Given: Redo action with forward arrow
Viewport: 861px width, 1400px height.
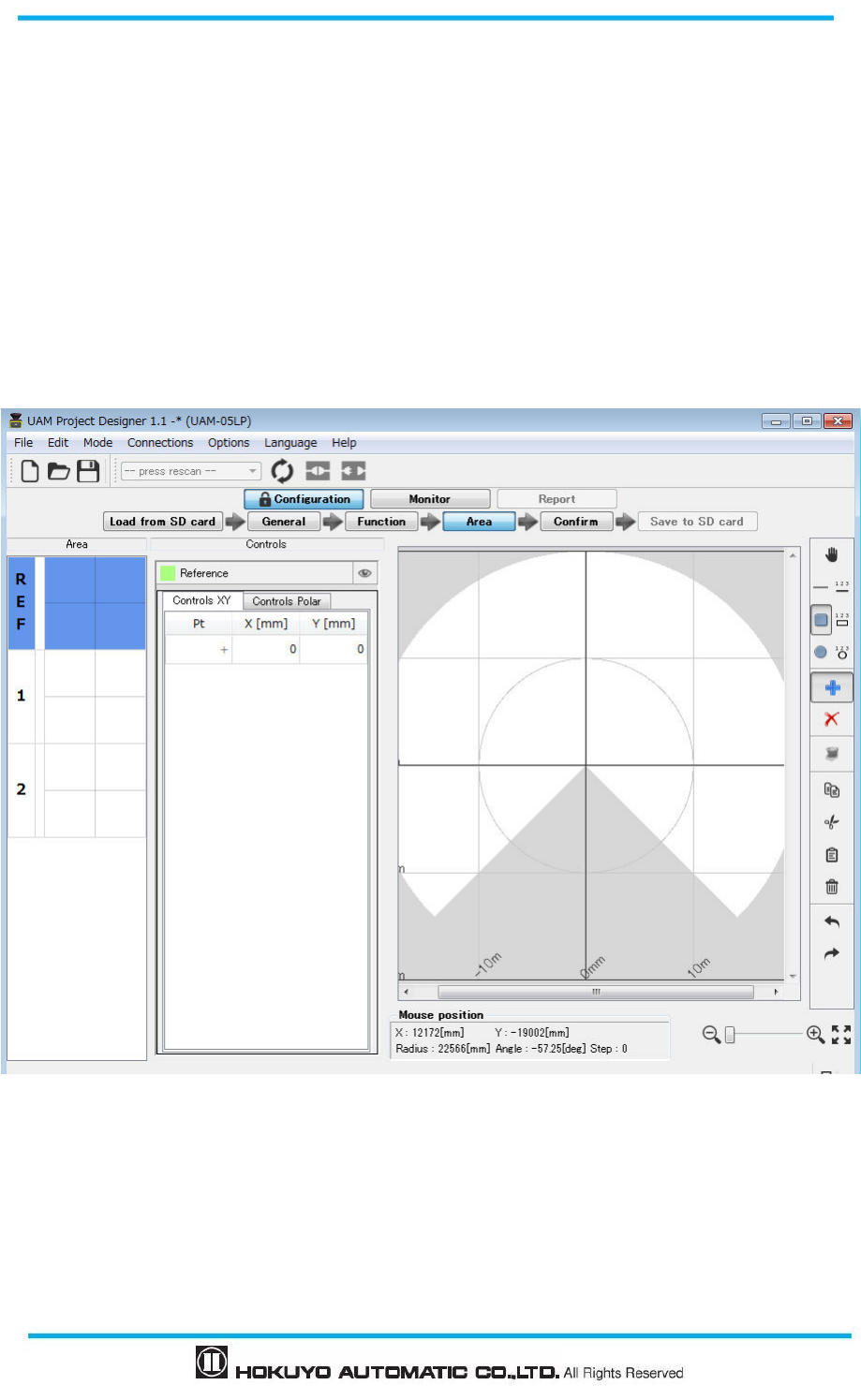Looking at the screenshot, I should (x=831, y=954).
